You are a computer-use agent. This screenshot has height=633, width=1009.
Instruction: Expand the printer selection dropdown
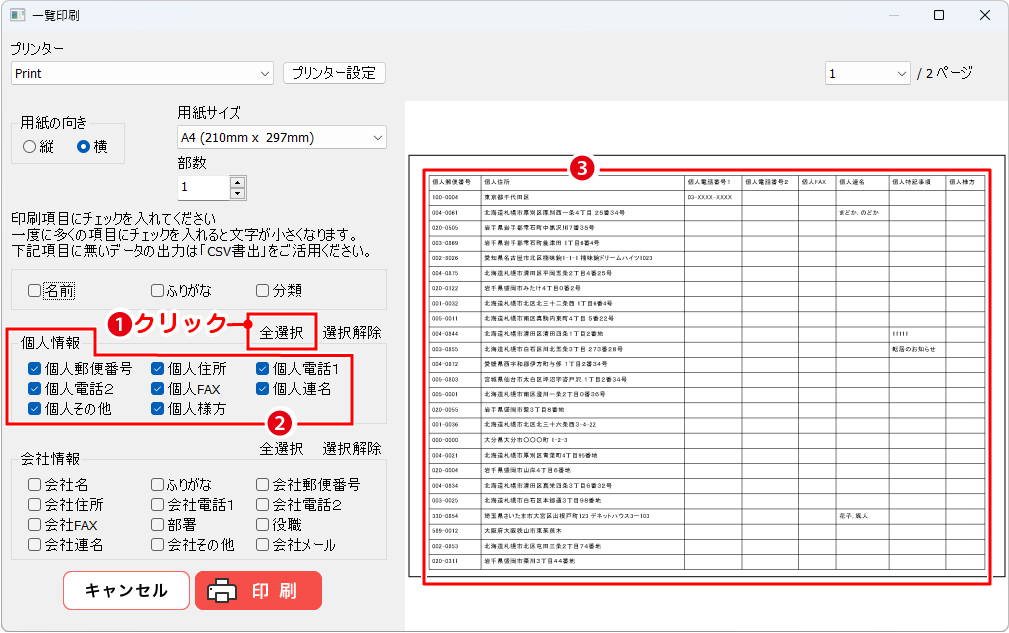coord(264,73)
